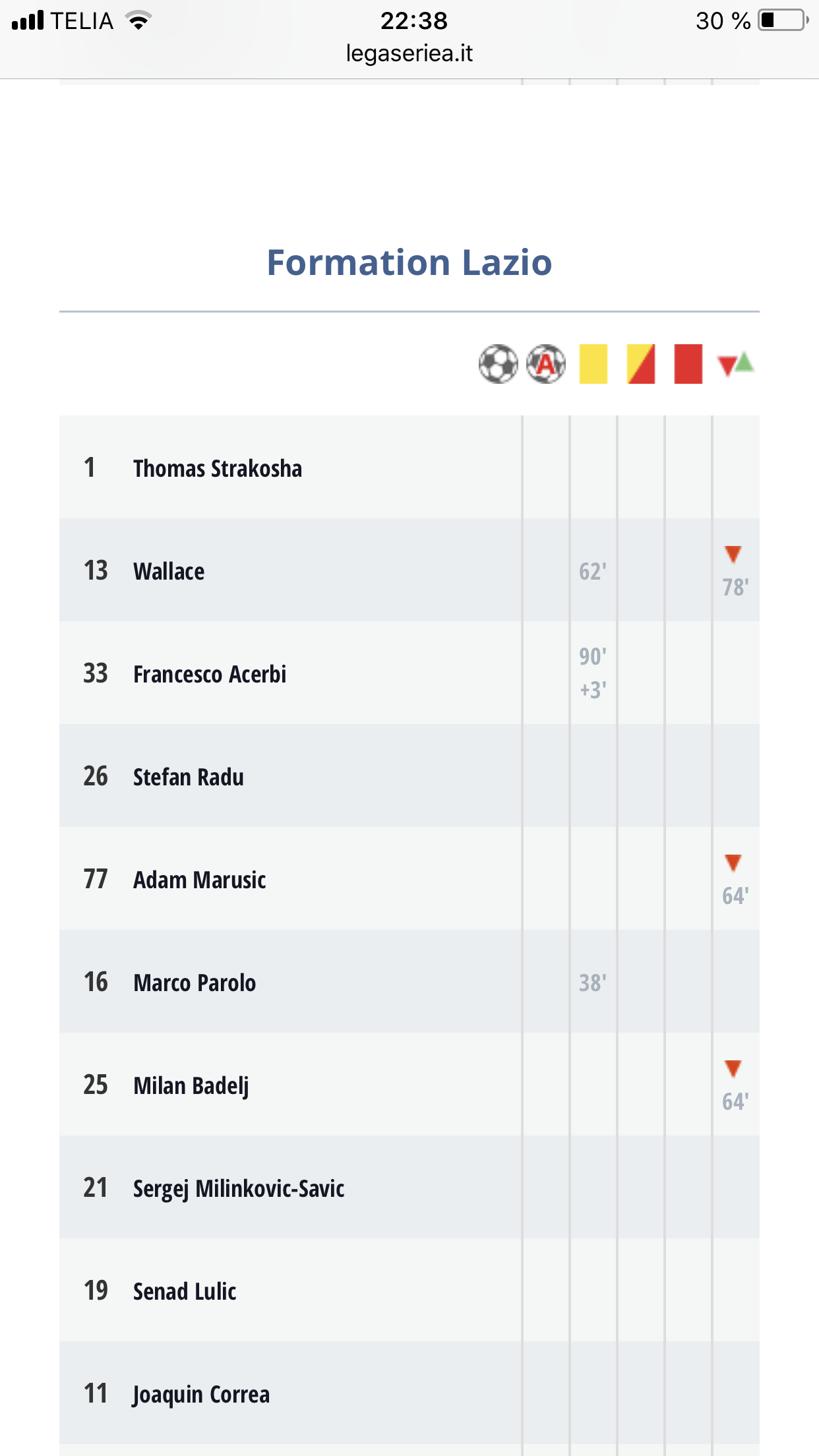
Task: Tap the 22:38 clock in status bar
Action: coord(414,20)
